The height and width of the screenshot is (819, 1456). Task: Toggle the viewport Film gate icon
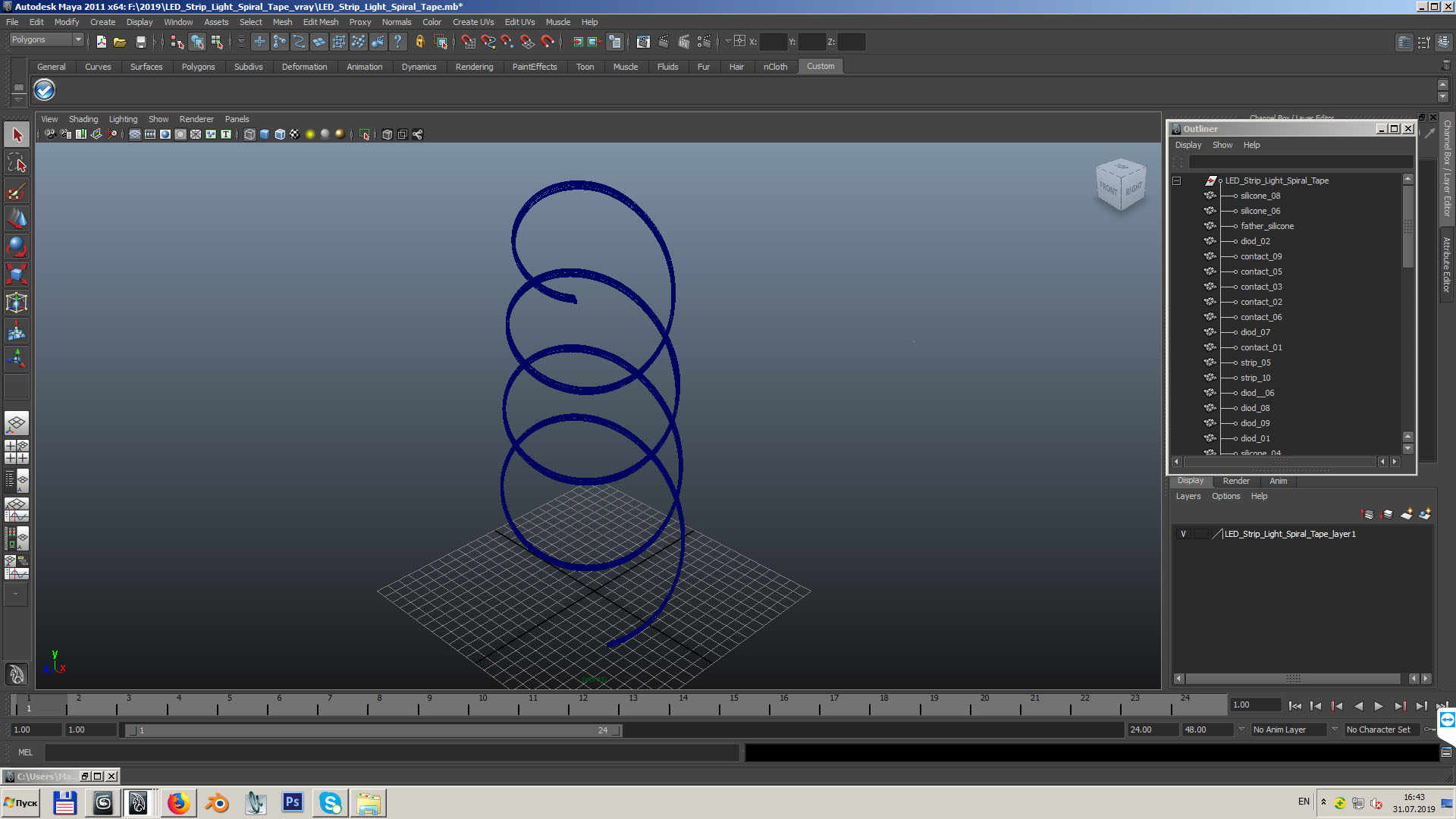pos(150,134)
